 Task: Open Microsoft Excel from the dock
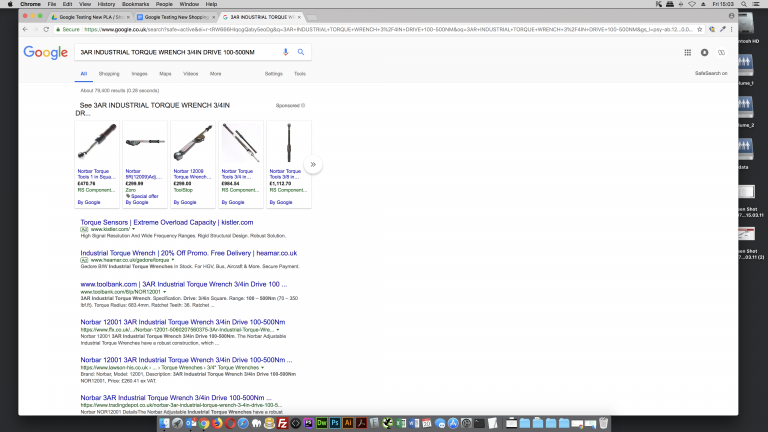[401, 423]
